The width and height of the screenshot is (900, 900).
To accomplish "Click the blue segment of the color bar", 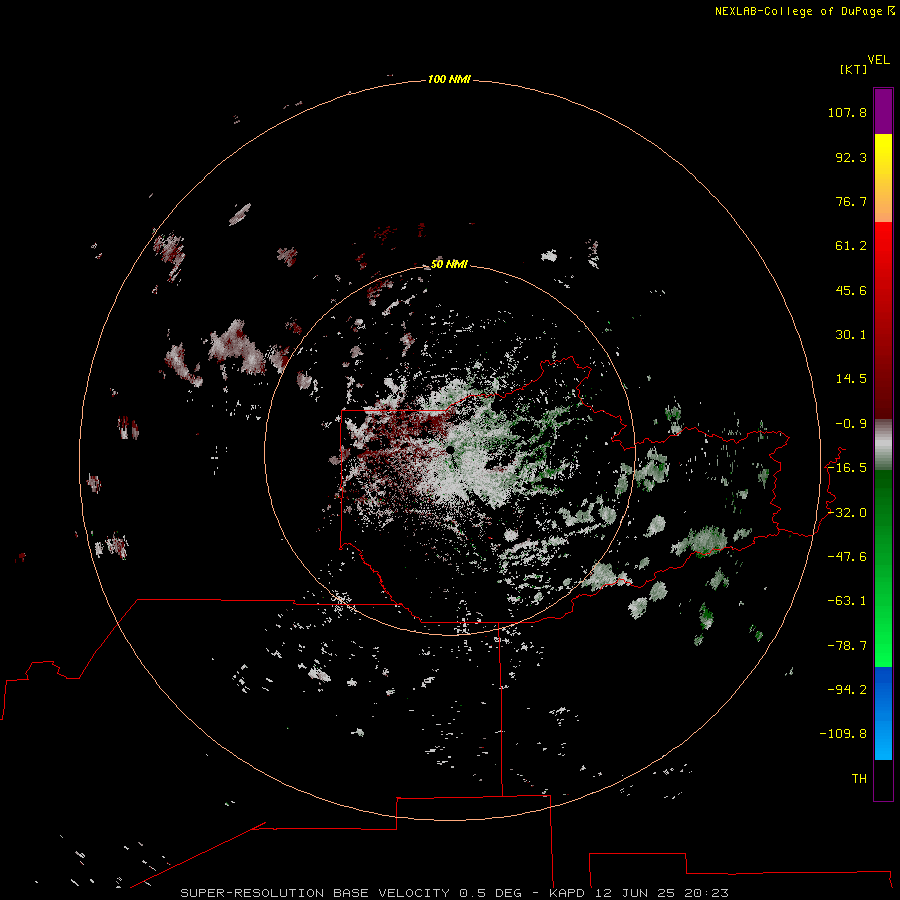I will 883,713.
